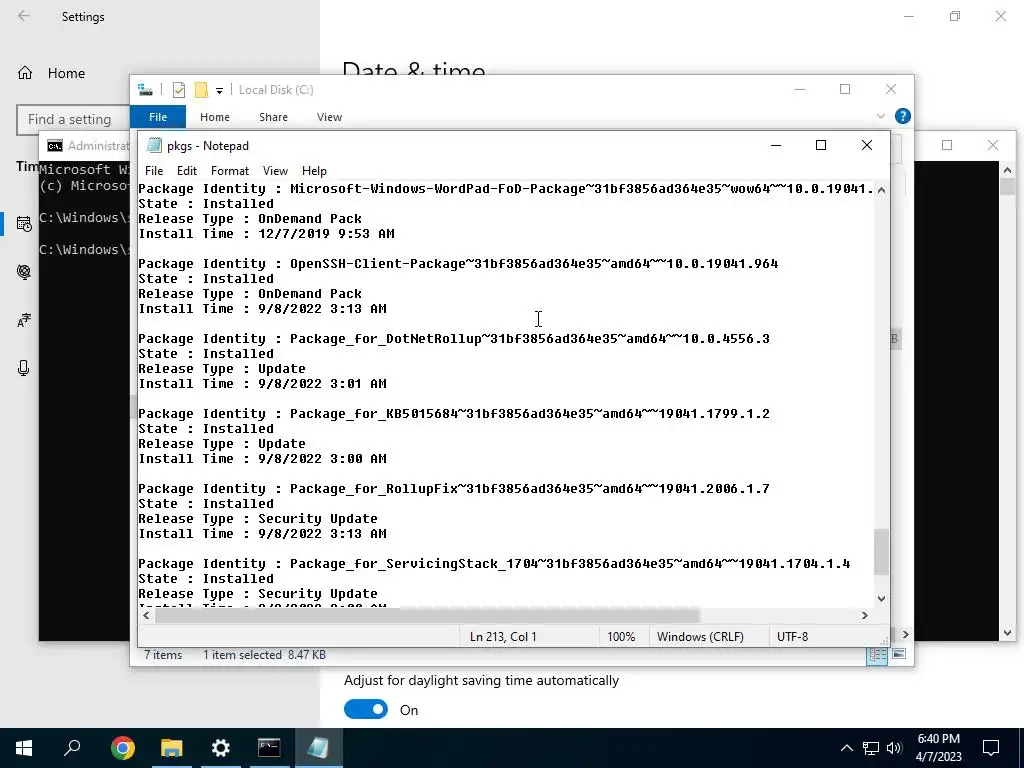The height and width of the screenshot is (768, 1024).
Task: Launch Google Chrome from the taskbar
Action: tap(123, 748)
